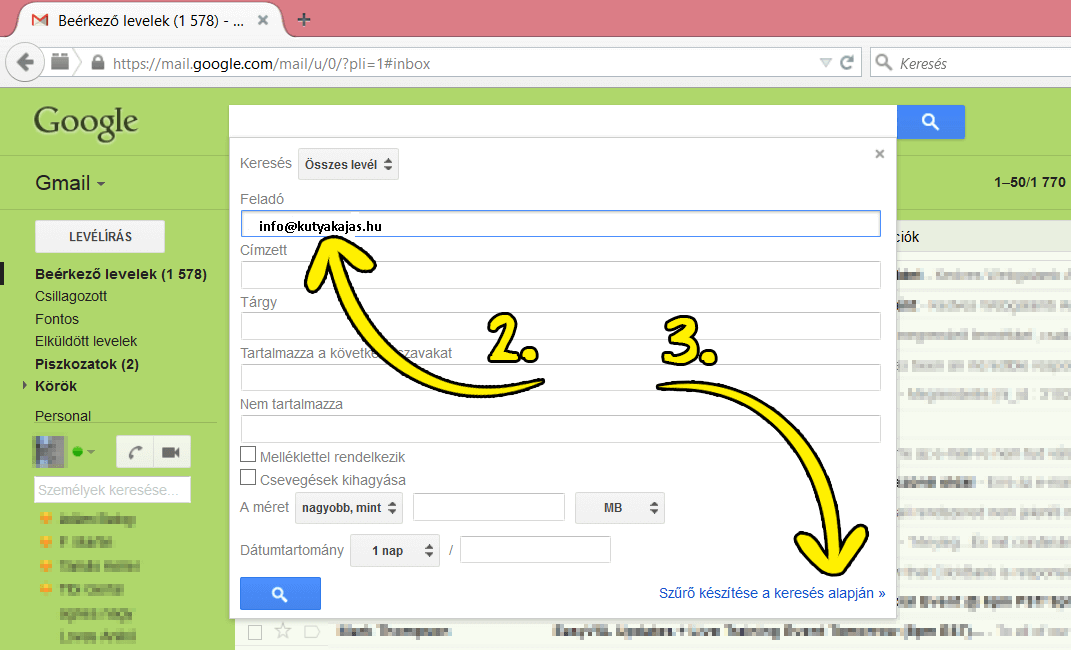Select the checkbox of the bottom email row

click(x=255, y=631)
